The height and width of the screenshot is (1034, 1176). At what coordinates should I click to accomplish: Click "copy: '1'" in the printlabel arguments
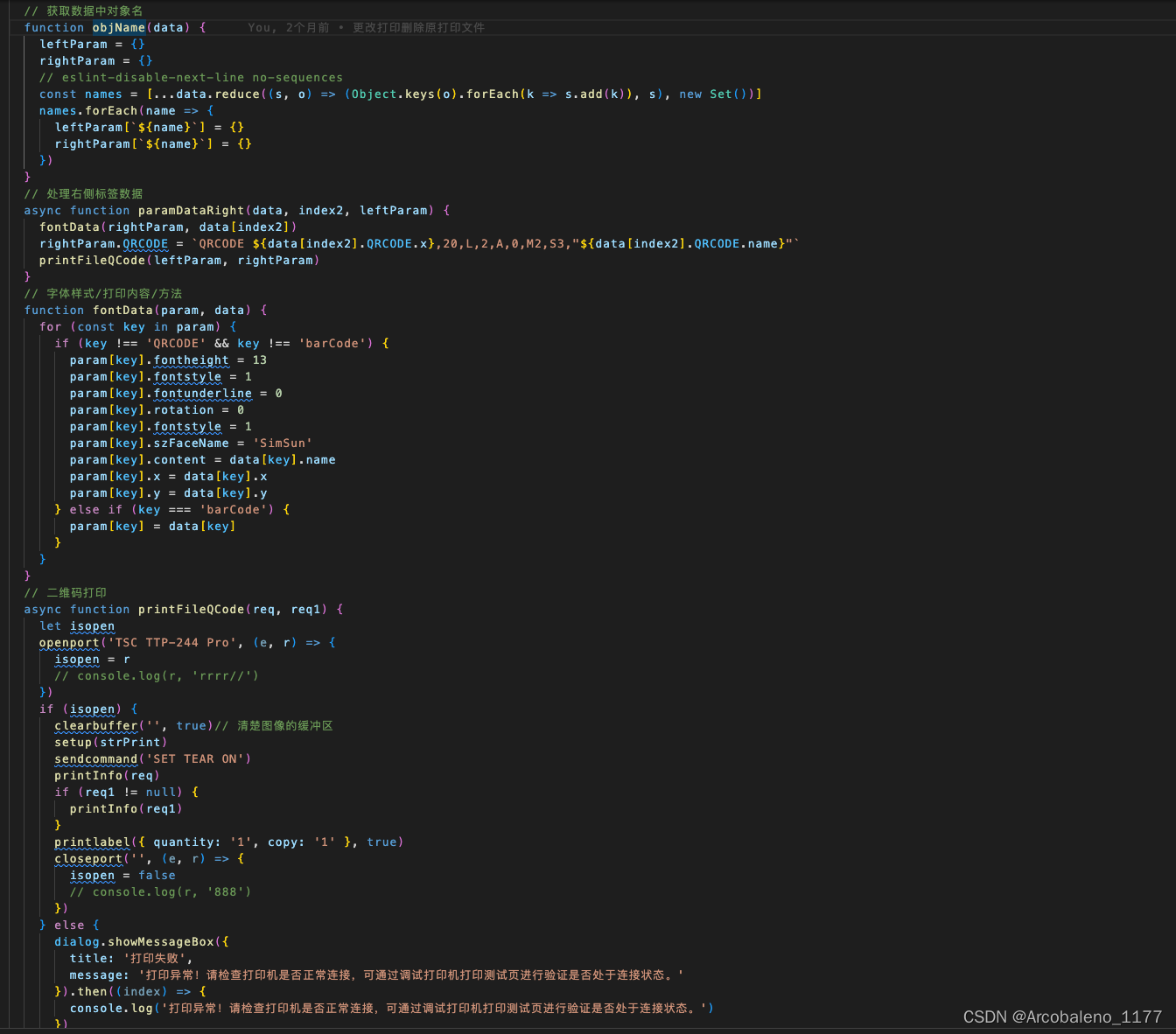tap(302, 842)
